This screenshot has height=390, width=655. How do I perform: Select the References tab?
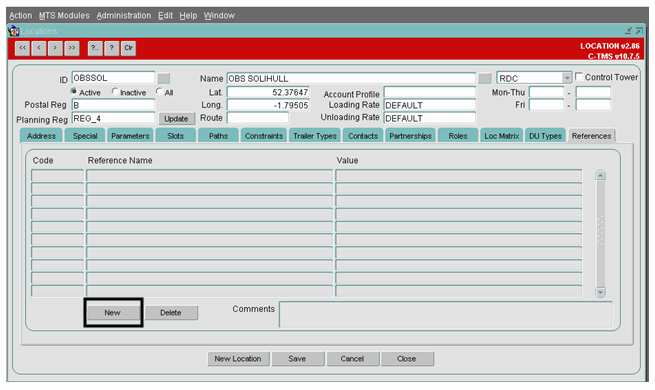coord(592,136)
